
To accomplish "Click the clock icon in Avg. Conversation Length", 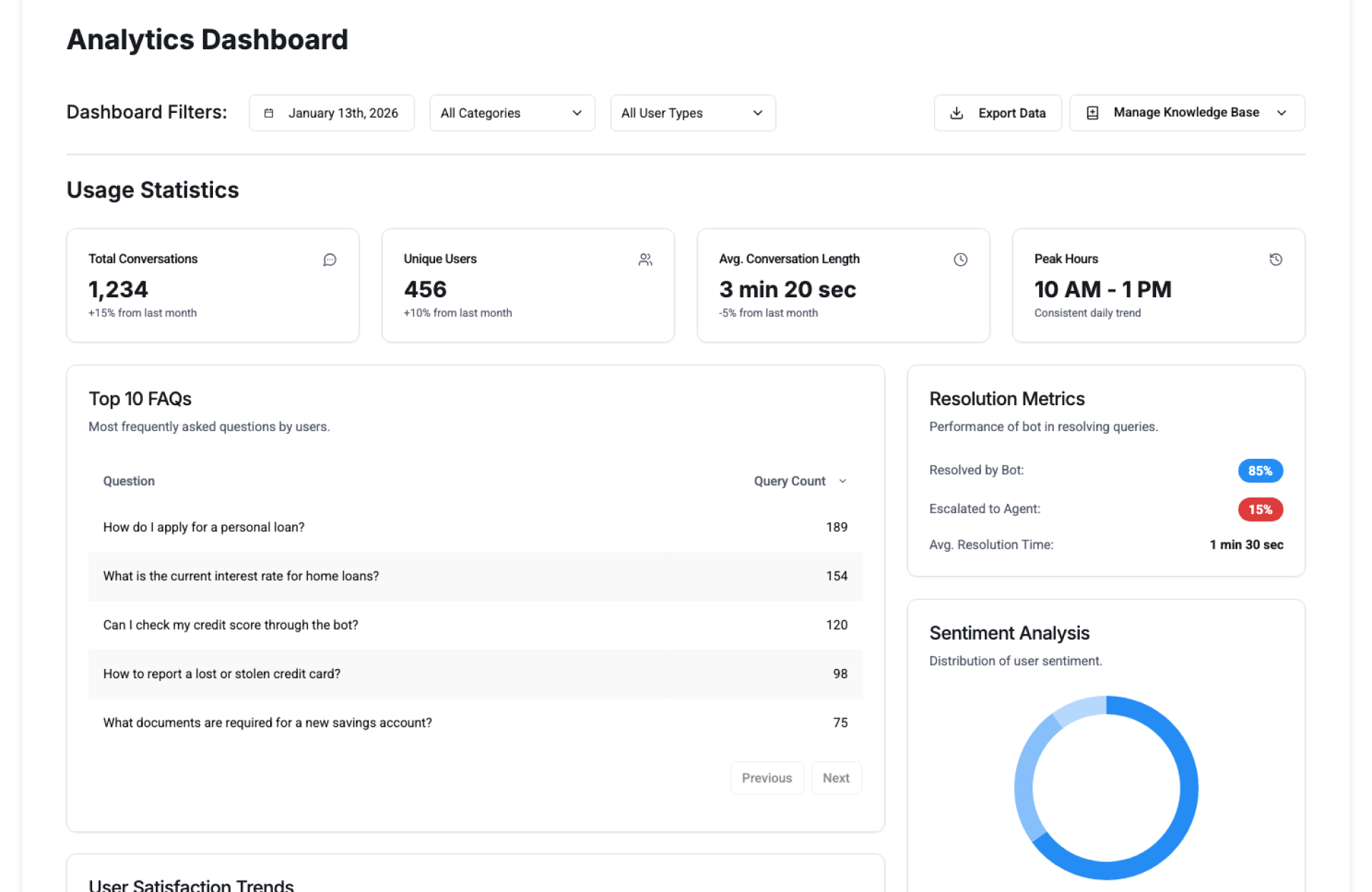I will coord(960,259).
